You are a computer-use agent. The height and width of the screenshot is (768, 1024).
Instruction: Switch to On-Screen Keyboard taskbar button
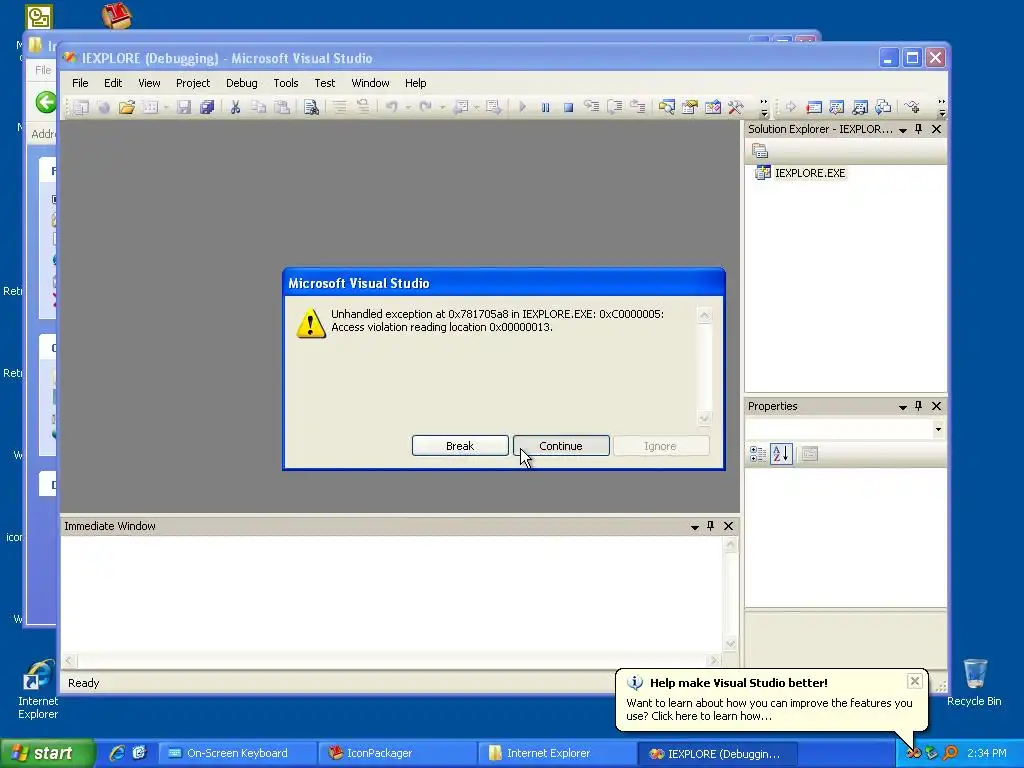(237, 753)
